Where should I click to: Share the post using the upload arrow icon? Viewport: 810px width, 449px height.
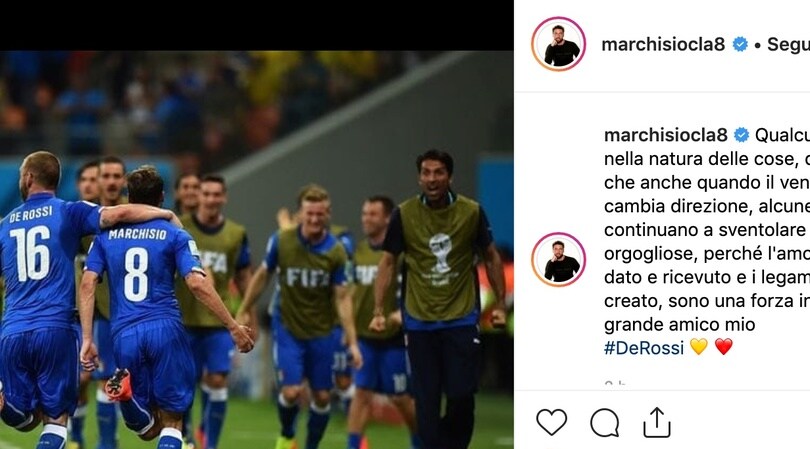coord(657,423)
